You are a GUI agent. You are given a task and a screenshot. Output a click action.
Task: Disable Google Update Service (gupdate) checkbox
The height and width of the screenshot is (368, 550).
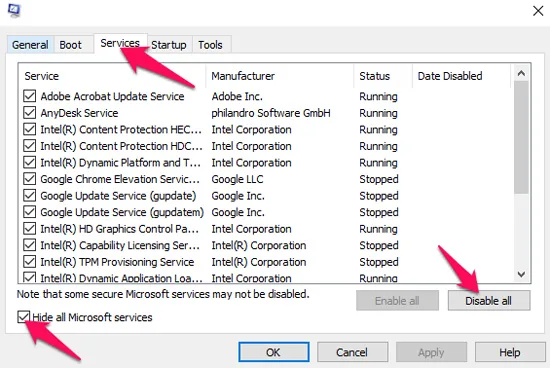tap(29, 196)
